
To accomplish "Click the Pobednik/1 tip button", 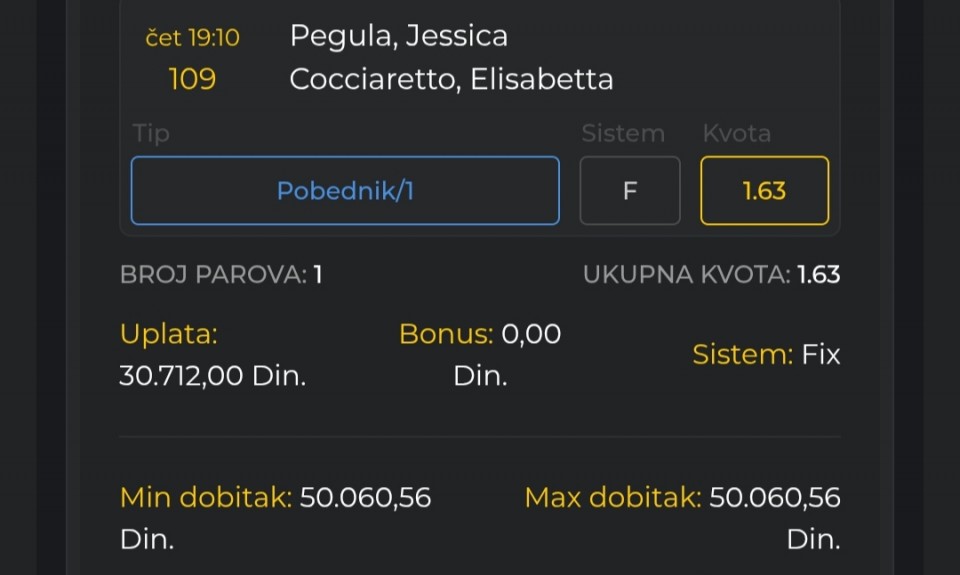I will click(345, 190).
